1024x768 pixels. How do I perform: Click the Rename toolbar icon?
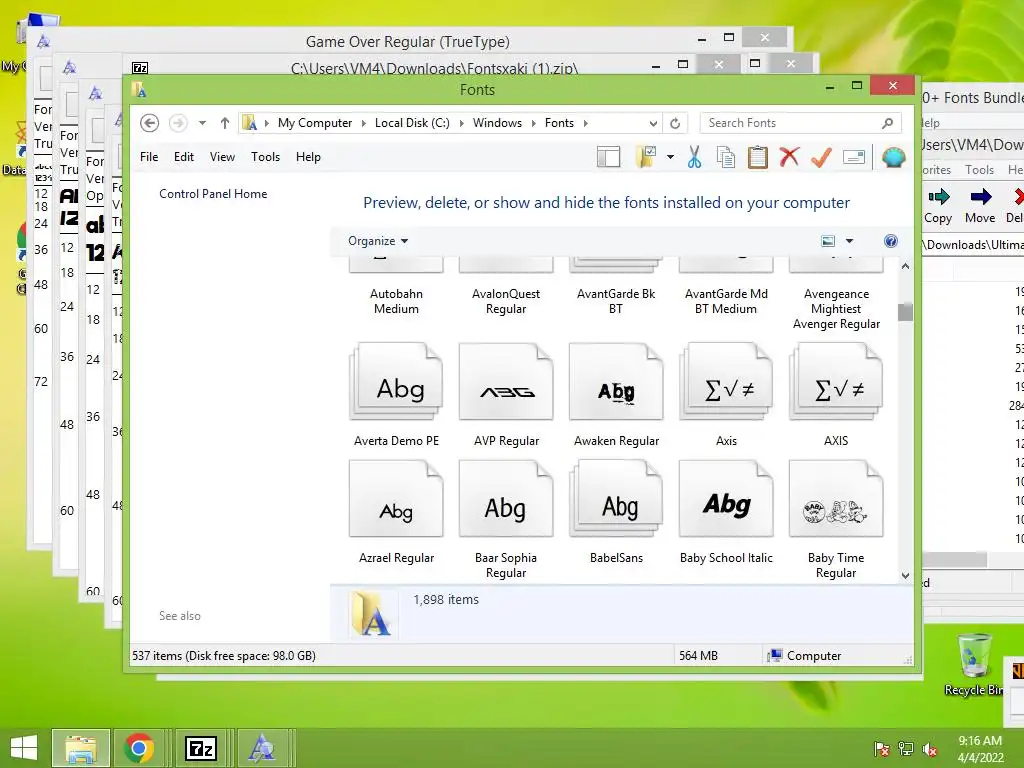tap(854, 157)
